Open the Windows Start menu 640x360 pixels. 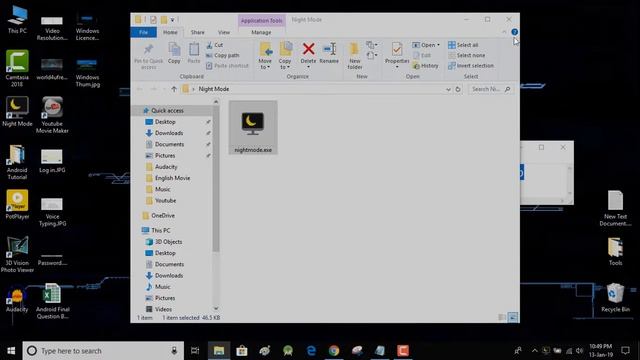pyautogui.click(x=11, y=351)
